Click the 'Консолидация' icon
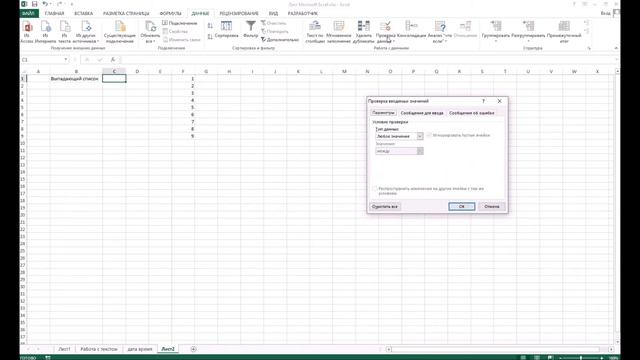The image size is (640, 360). point(411,29)
